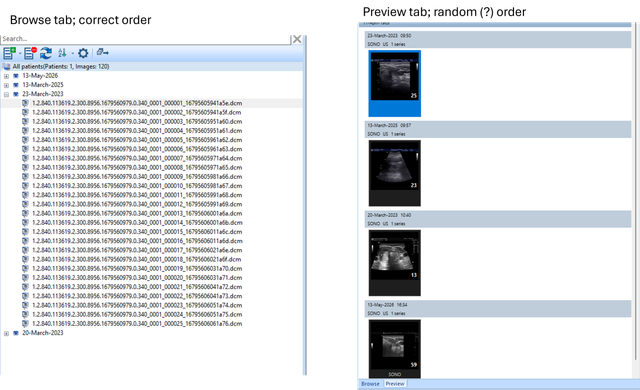Click the DICOM file icon of row 000017
Screen dimensions: 640x390
(x=25, y=250)
